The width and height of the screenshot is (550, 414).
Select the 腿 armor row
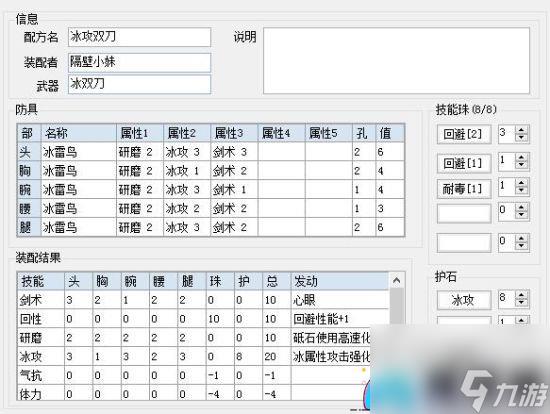211,227
